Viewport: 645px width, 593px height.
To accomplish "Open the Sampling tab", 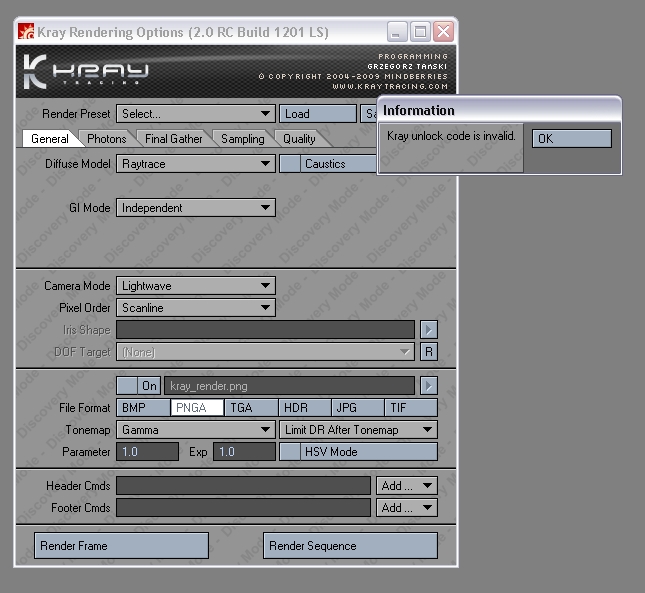I will tap(242, 139).
